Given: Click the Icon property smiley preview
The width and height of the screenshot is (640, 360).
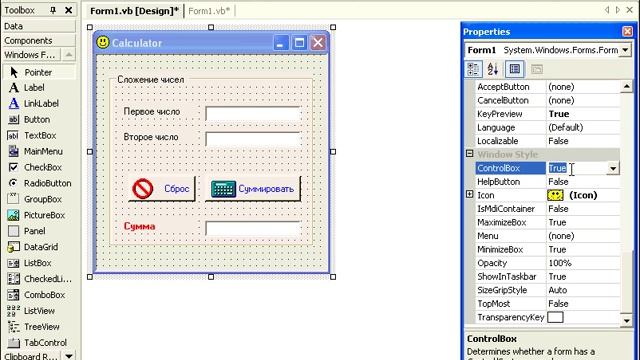Looking at the screenshot, I should click(555, 195).
